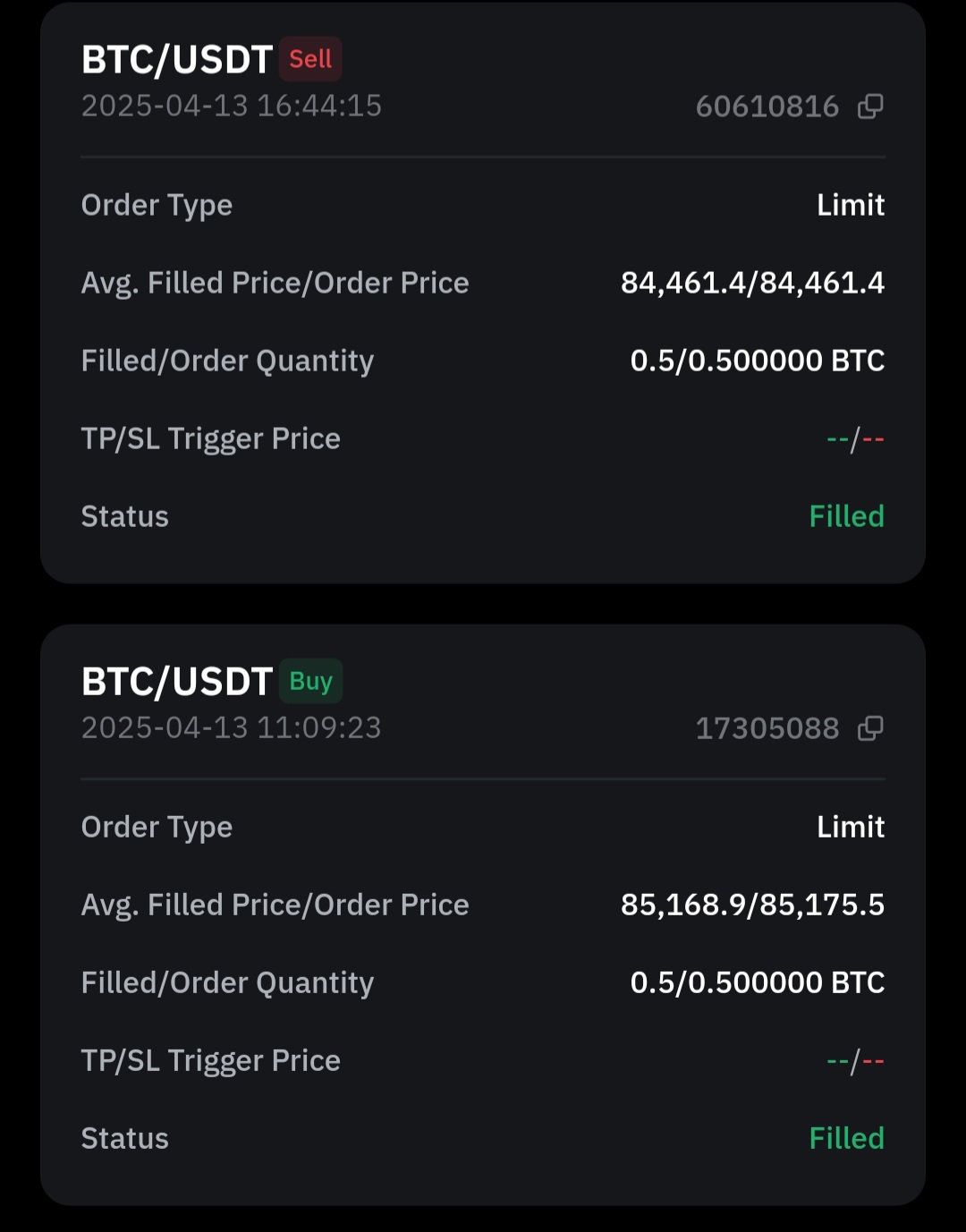The width and height of the screenshot is (966, 1232).
Task: Click timestamp 2025-04-13 16:44:15
Action: (x=232, y=106)
